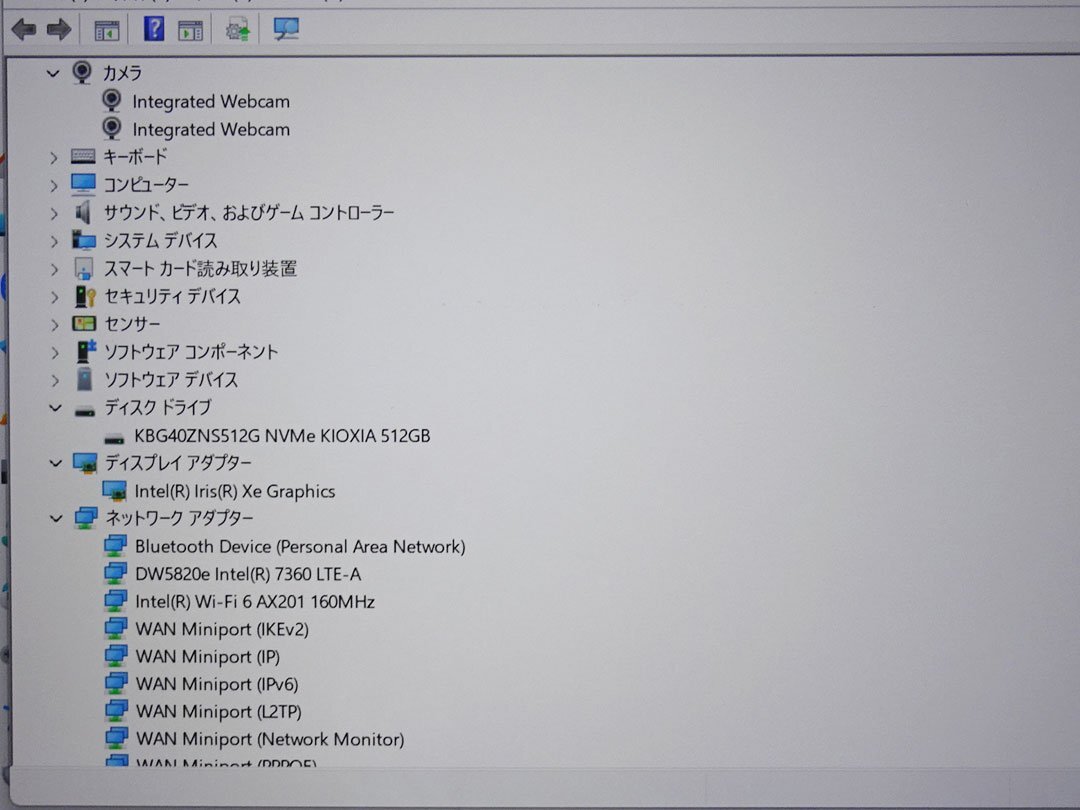The height and width of the screenshot is (810, 1080).
Task: Click the camera icon beside カメラ
Action: (82, 72)
